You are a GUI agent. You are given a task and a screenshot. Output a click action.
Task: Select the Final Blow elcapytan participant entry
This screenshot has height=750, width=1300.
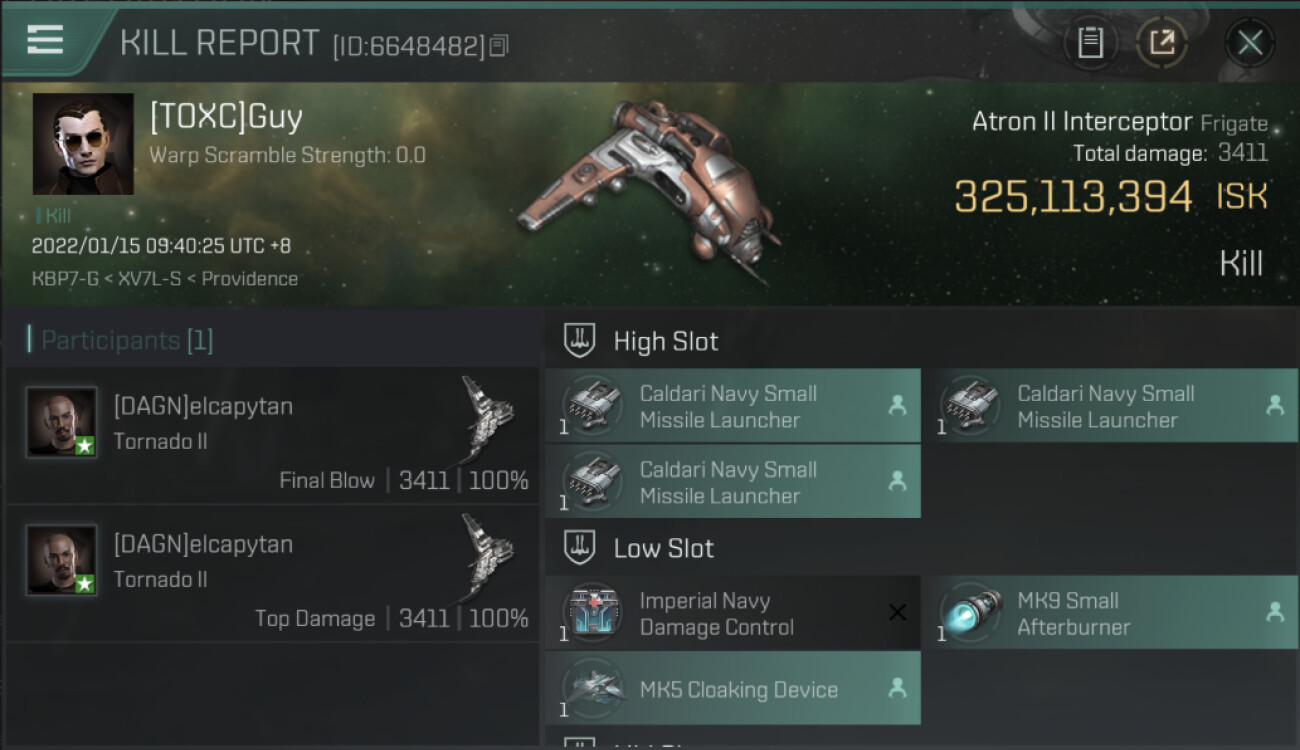272,435
